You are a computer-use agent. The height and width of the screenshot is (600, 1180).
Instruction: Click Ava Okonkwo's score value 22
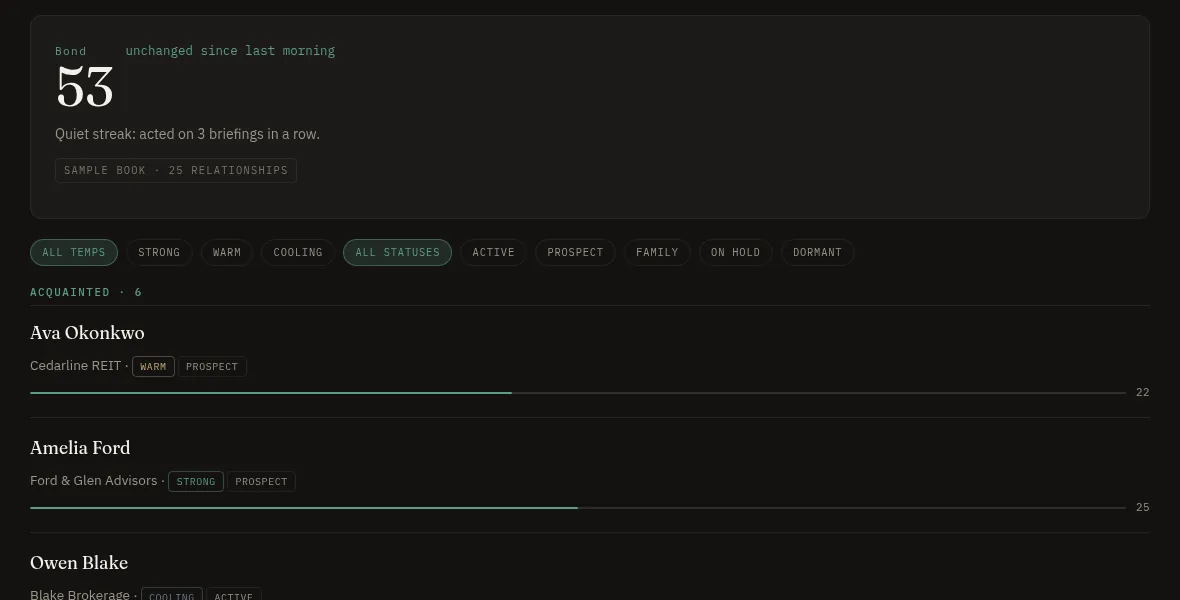(x=1142, y=392)
